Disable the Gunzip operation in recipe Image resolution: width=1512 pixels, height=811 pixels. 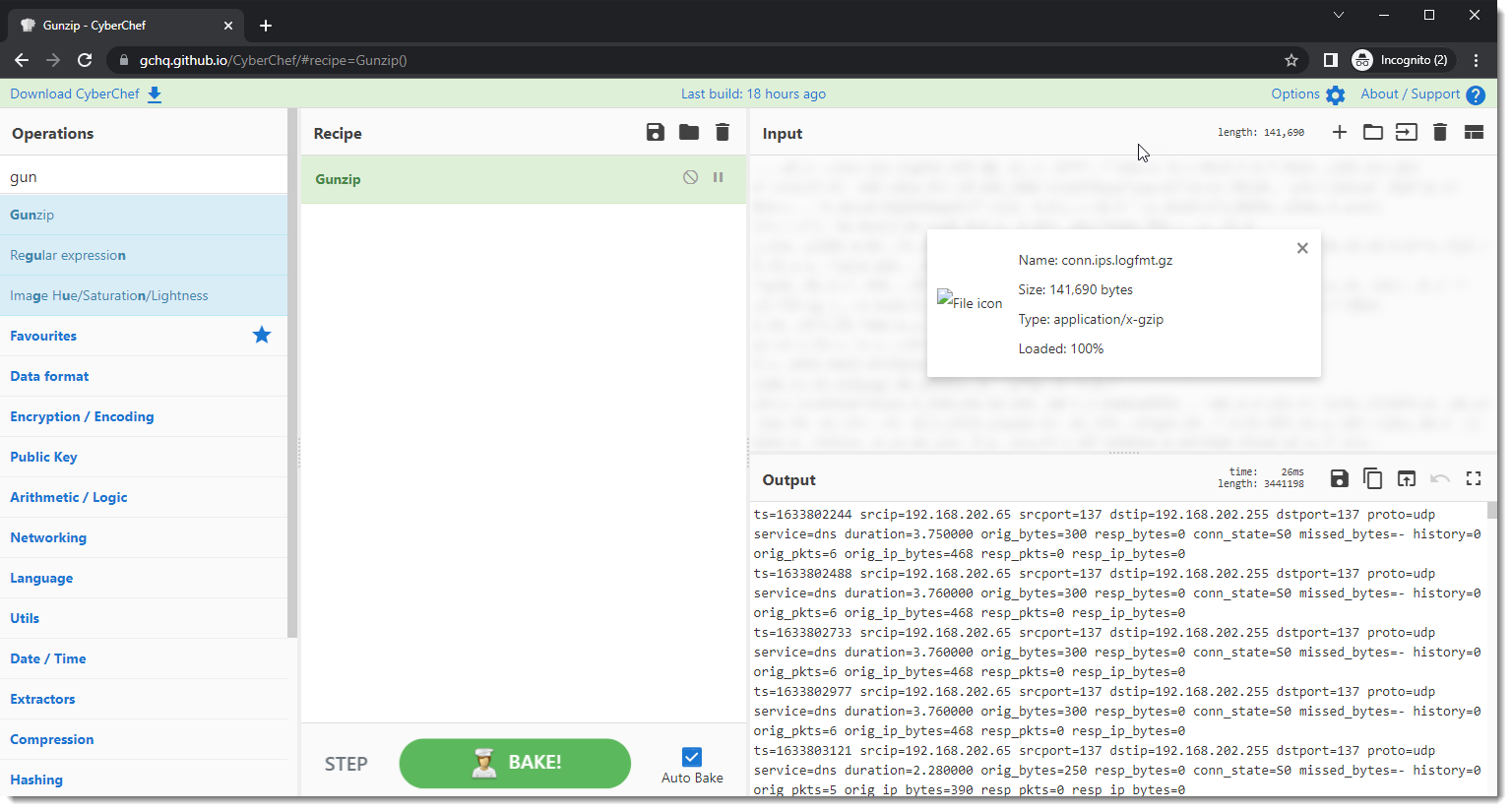(690, 178)
